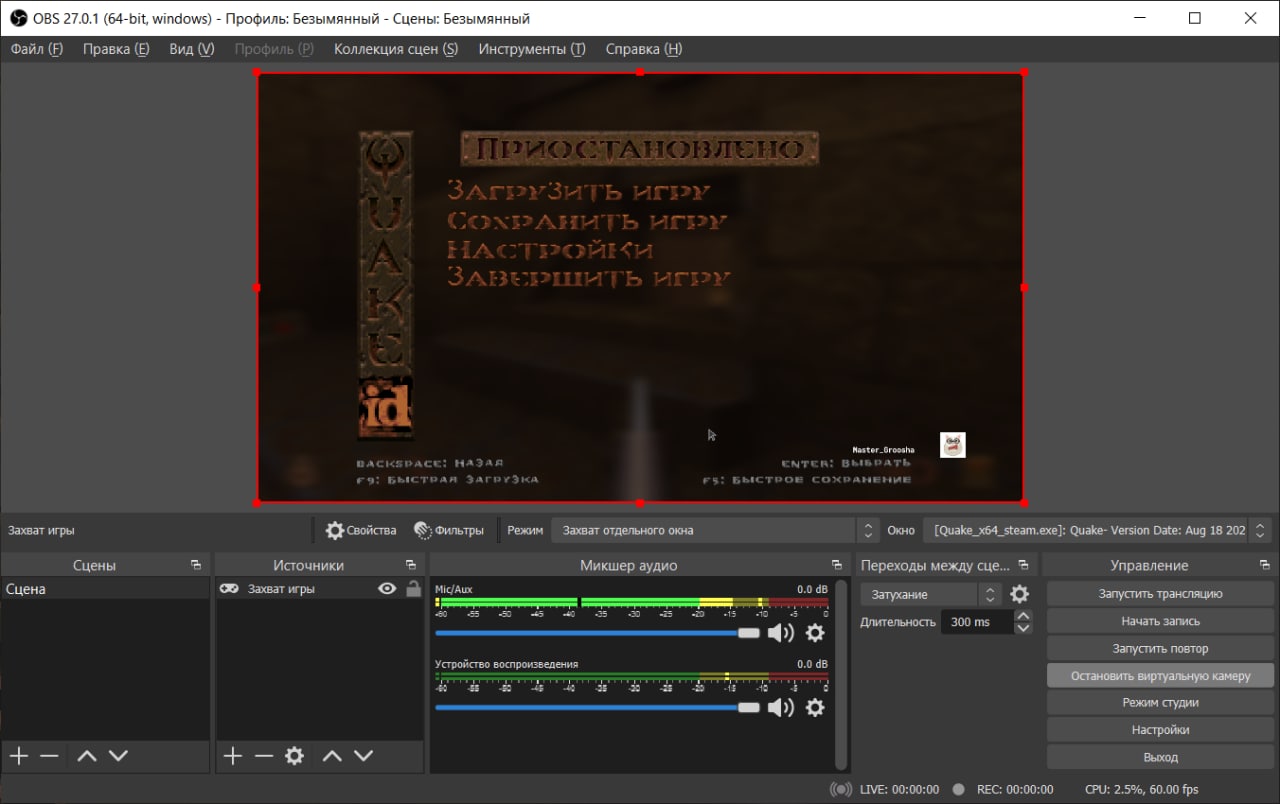Pop out the Управление dock
The image size is (1280, 804).
1265,566
